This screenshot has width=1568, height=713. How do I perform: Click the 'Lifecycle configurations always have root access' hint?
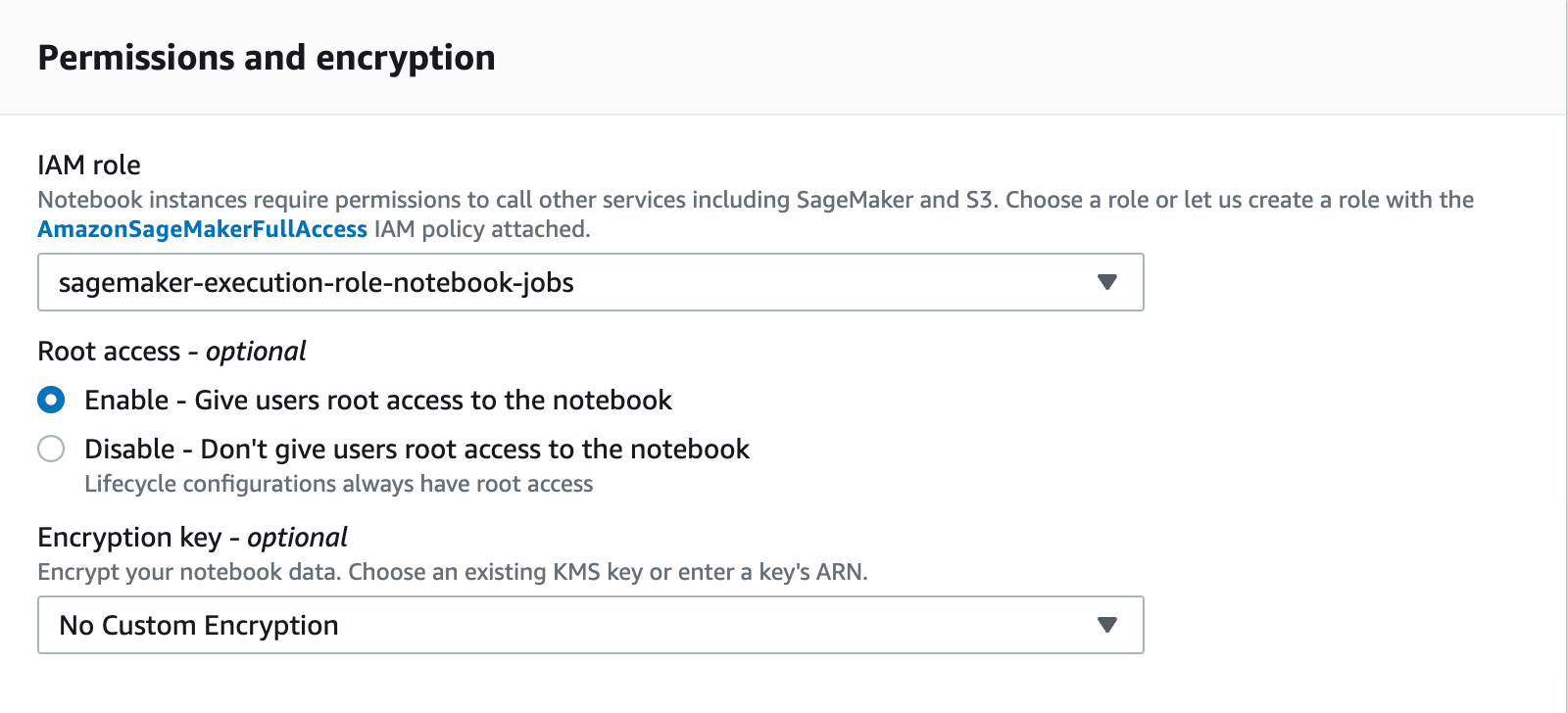tap(338, 484)
